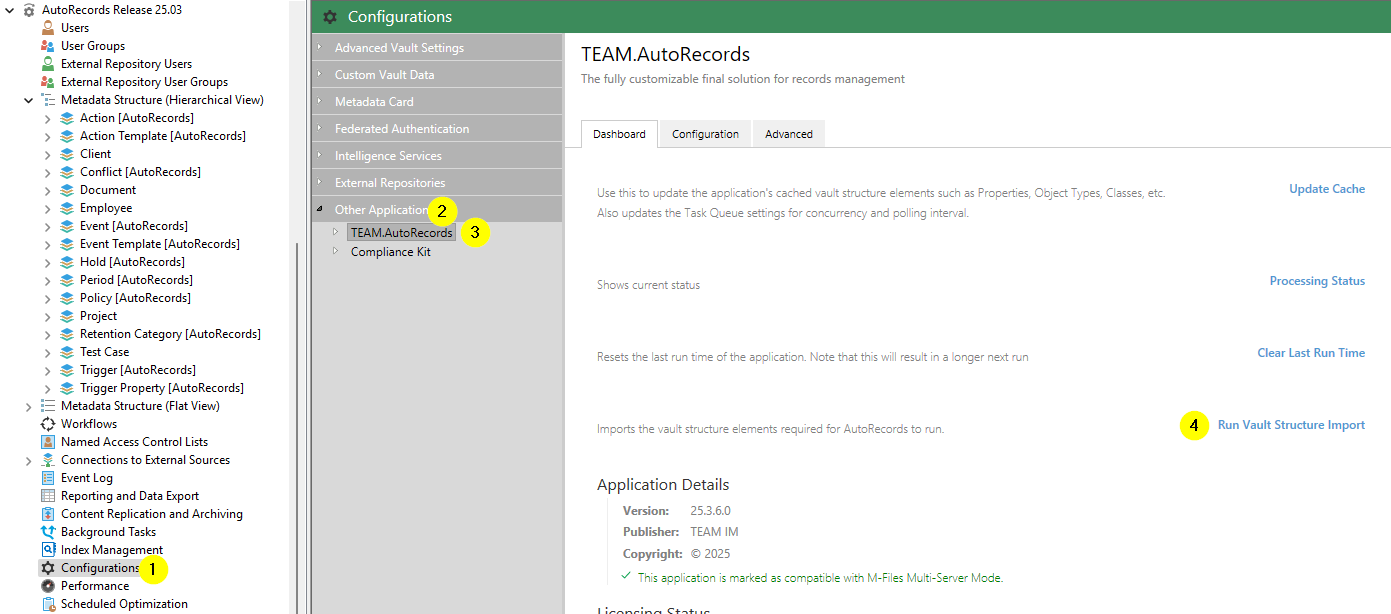Click the Reporting and Data Export icon
This screenshot has width=1391, height=614.
[x=48, y=496]
